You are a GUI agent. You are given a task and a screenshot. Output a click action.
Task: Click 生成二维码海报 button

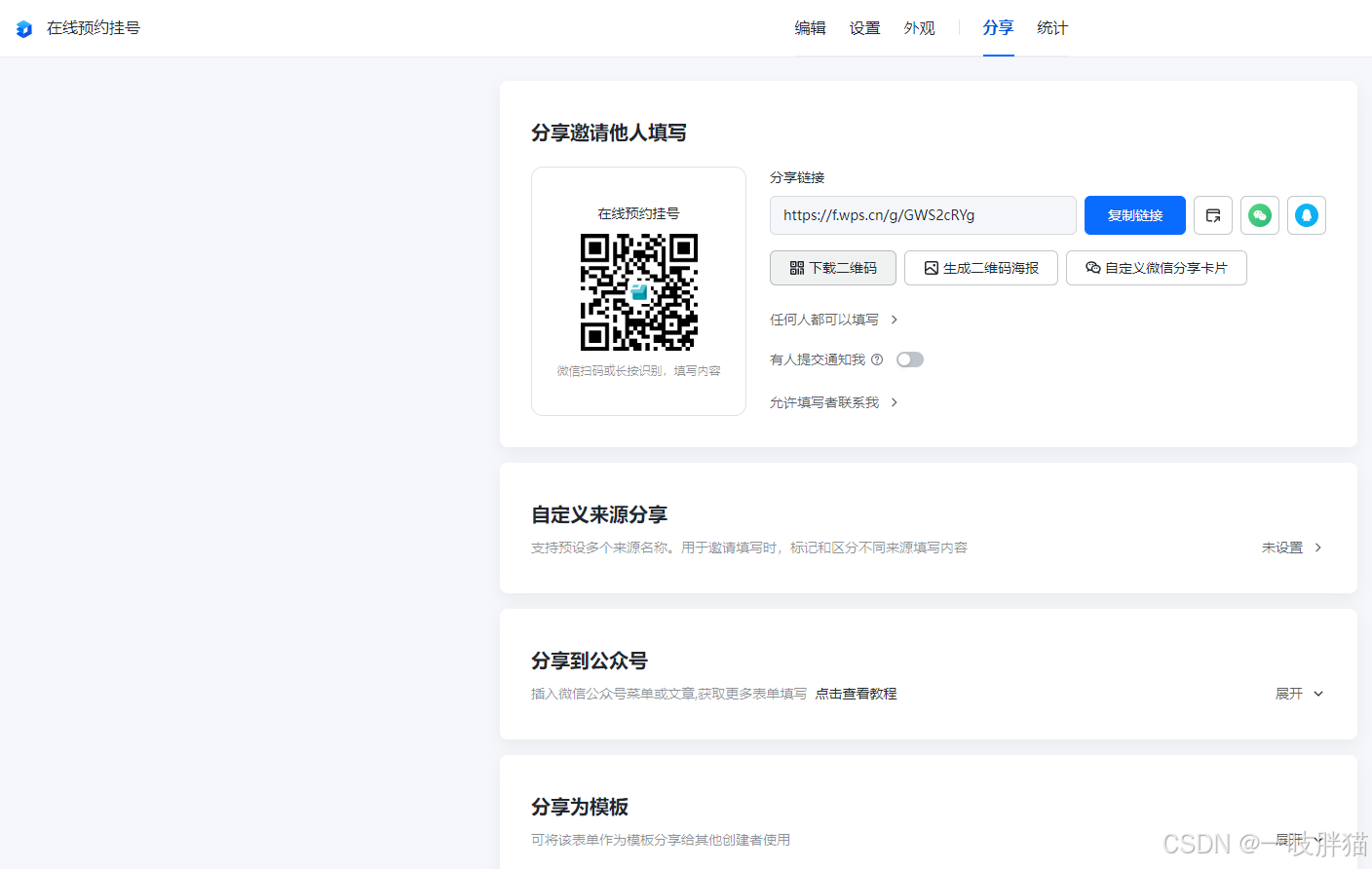point(981,268)
